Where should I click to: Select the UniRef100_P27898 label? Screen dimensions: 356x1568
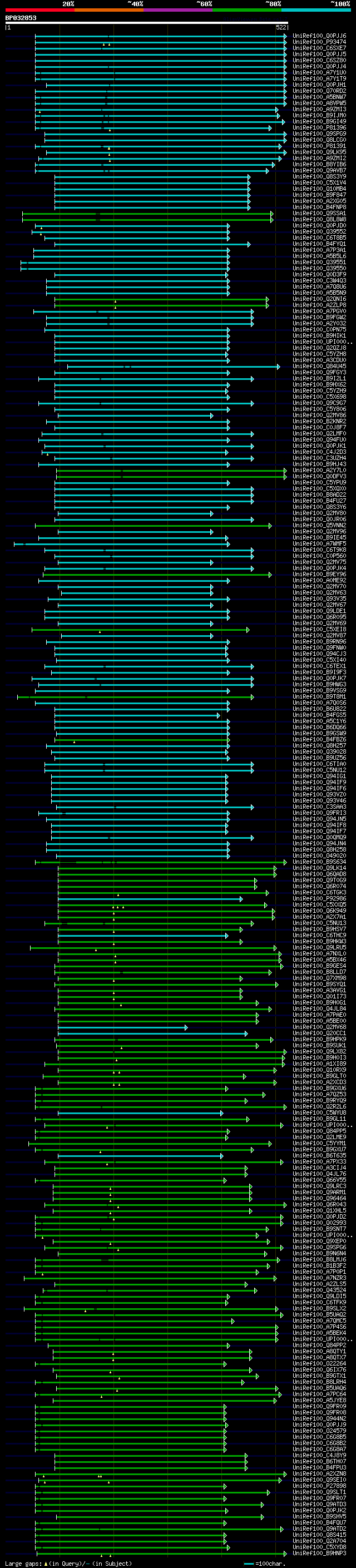pos(319,1486)
